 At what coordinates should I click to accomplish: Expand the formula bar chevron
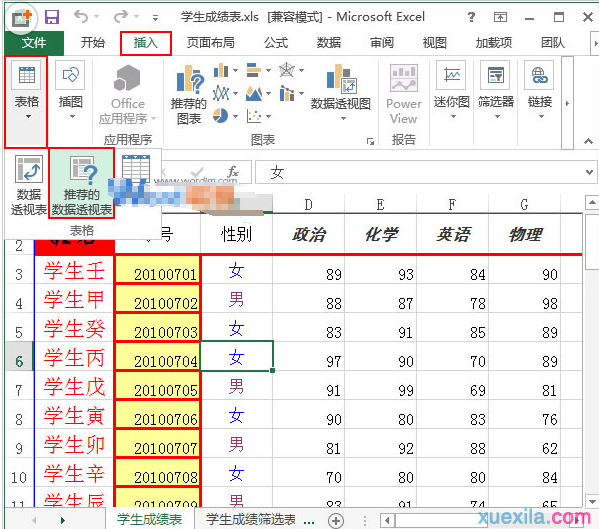point(589,172)
